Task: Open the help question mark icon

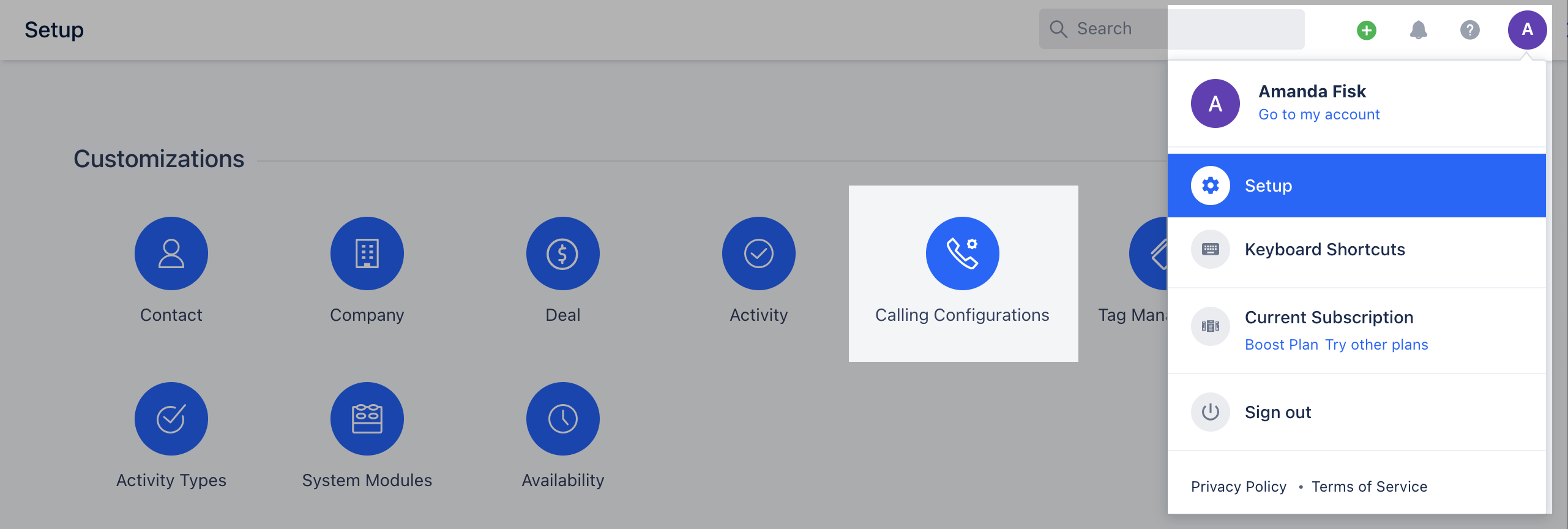Action: pyautogui.click(x=1470, y=30)
